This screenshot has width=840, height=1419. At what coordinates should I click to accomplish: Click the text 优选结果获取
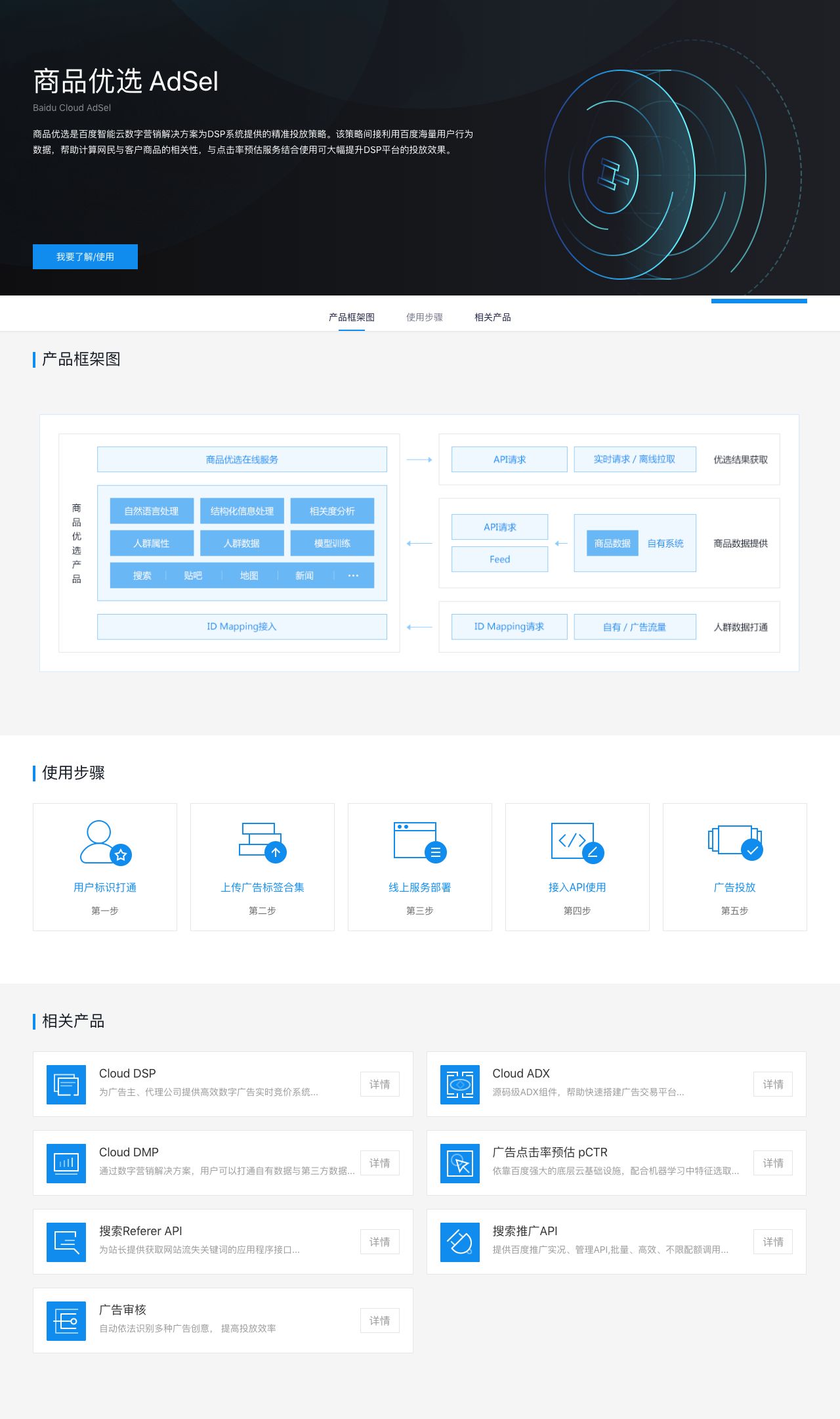click(741, 460)
